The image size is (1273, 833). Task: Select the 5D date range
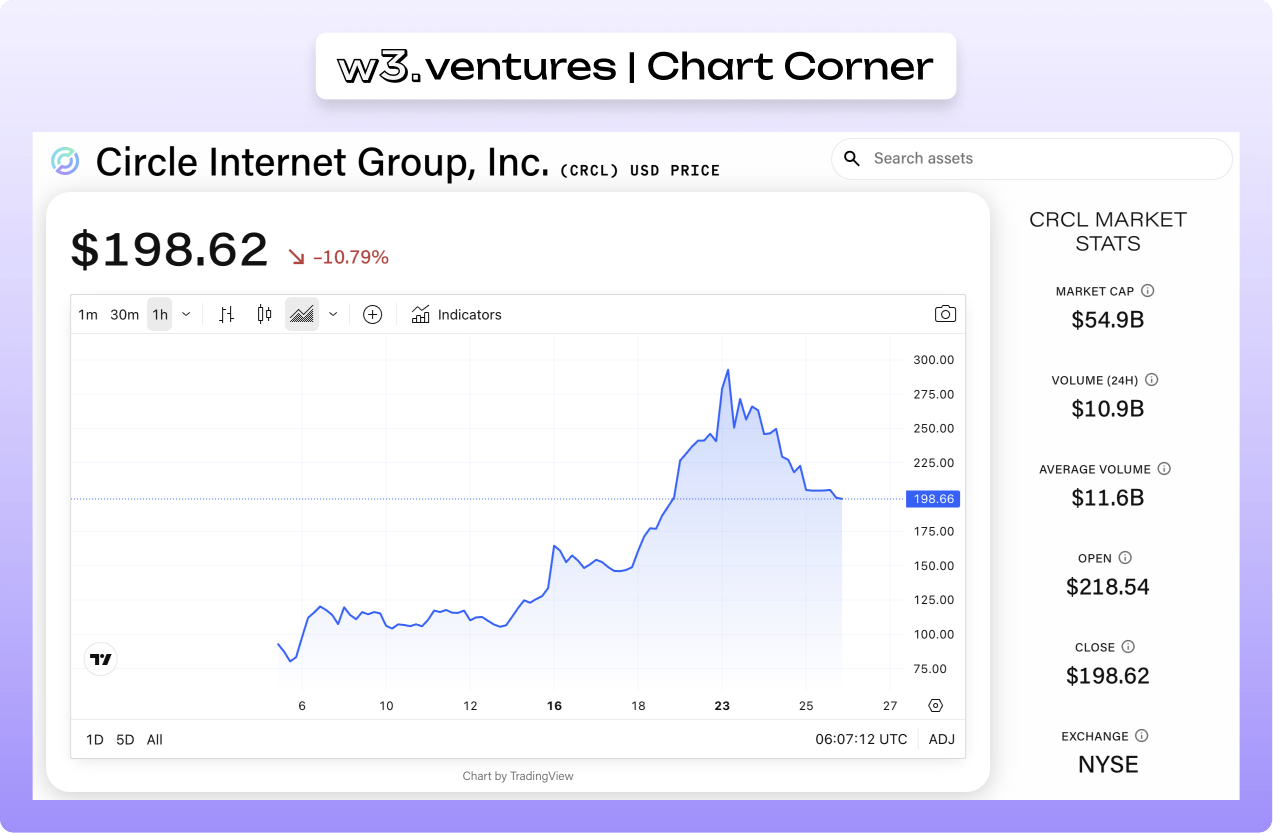[125, 740]
